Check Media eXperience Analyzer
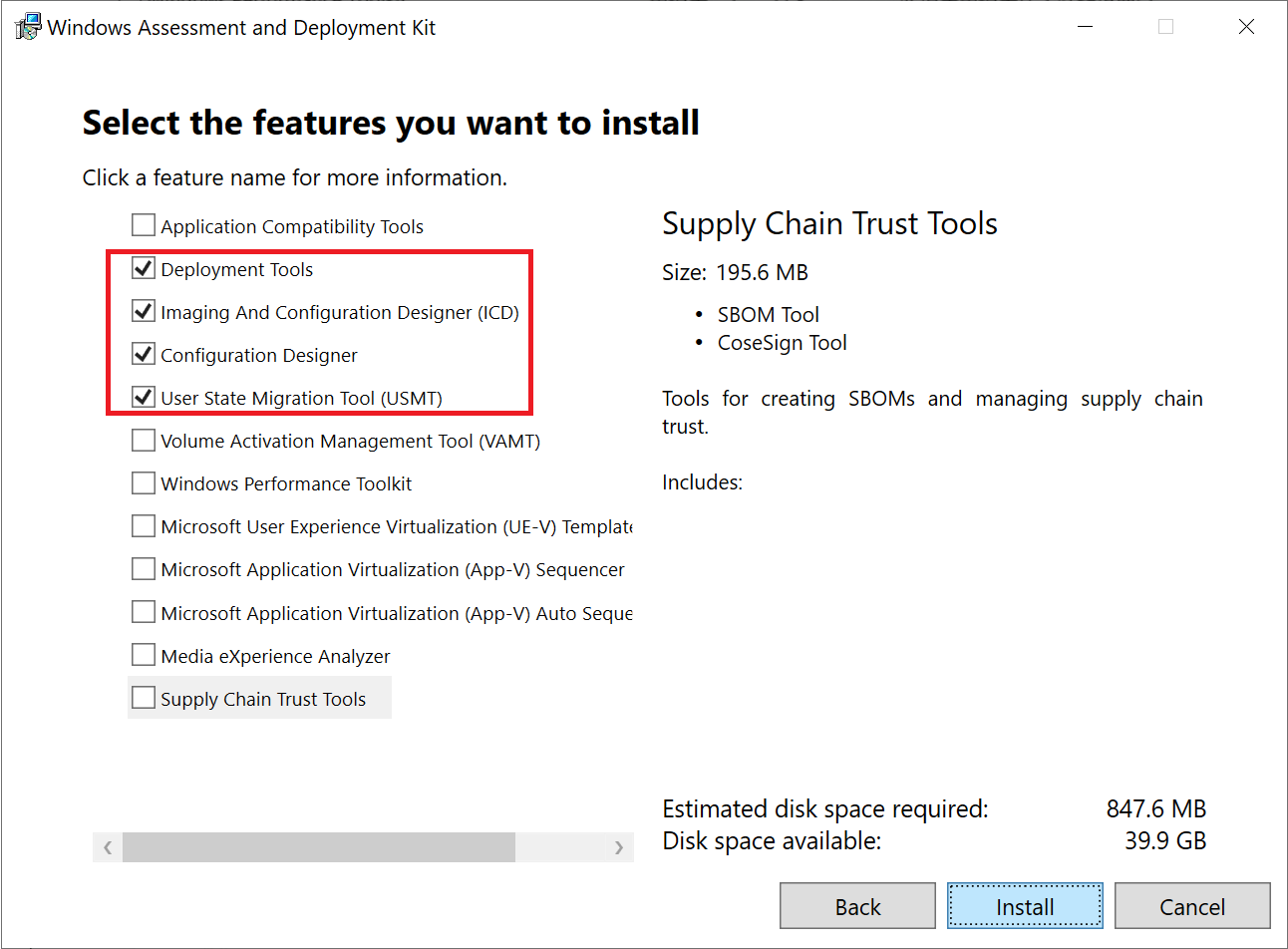The width and height of the screenshot is (1288, 949). pos(143,655)
